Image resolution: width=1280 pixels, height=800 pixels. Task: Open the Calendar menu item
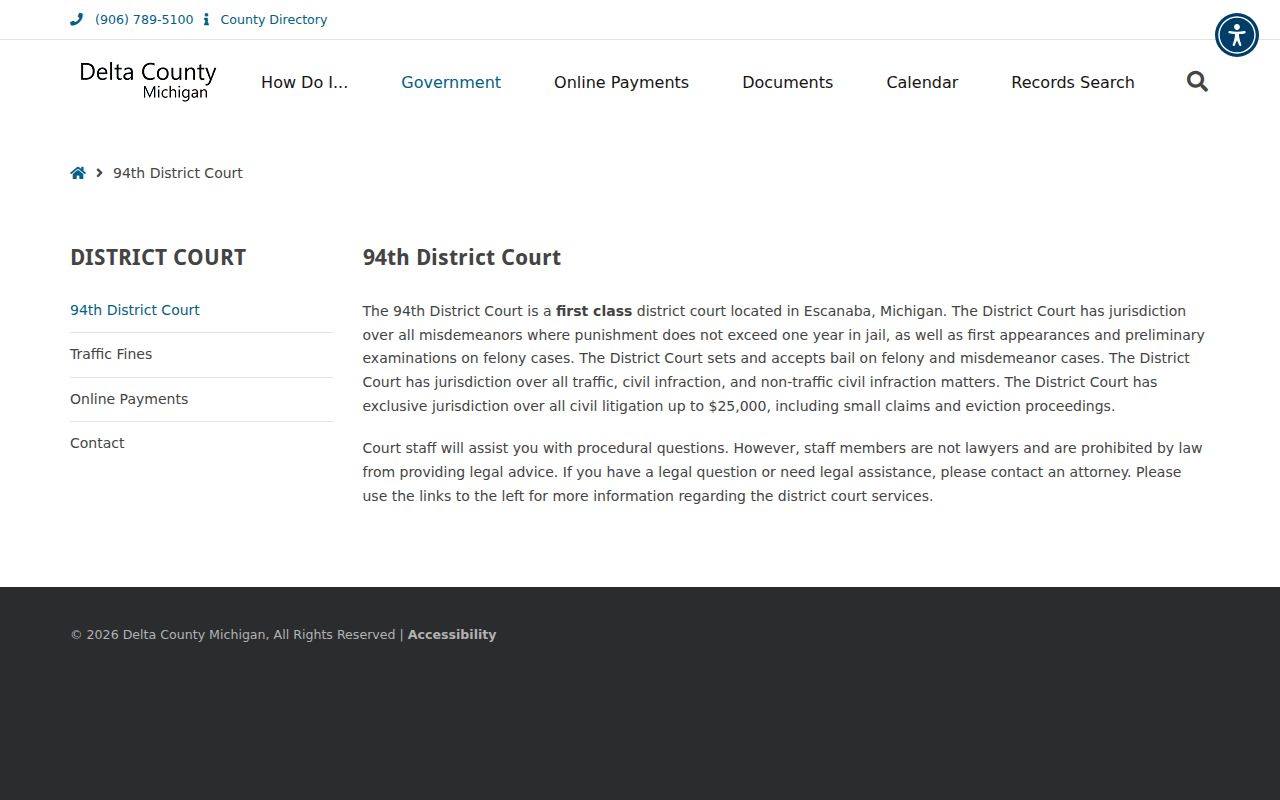(922, 82)
